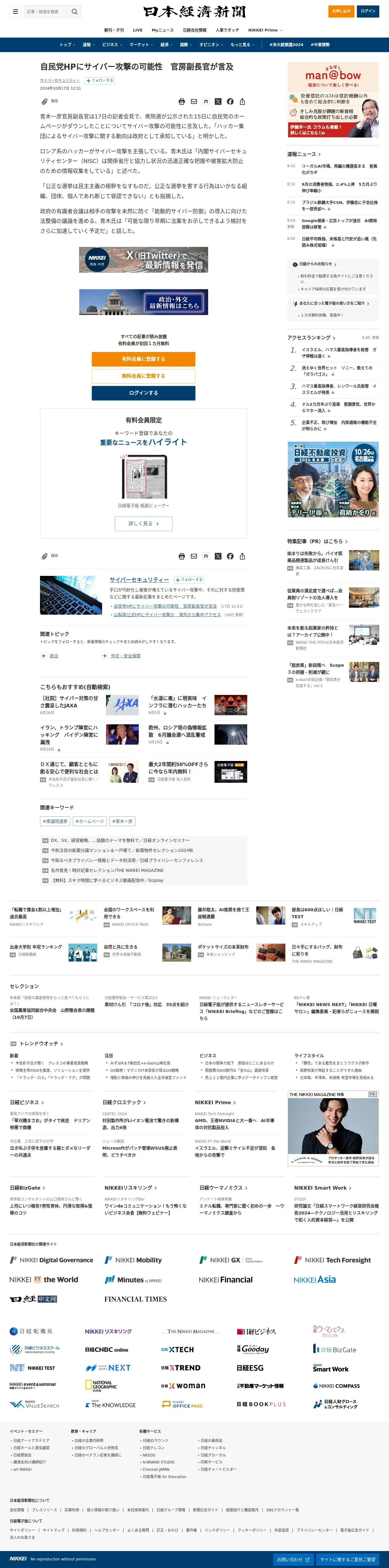This screenshot has height=1568, width=389.
Task: Click the #ホームページ keyword tag
Action: tap(89, 821)
